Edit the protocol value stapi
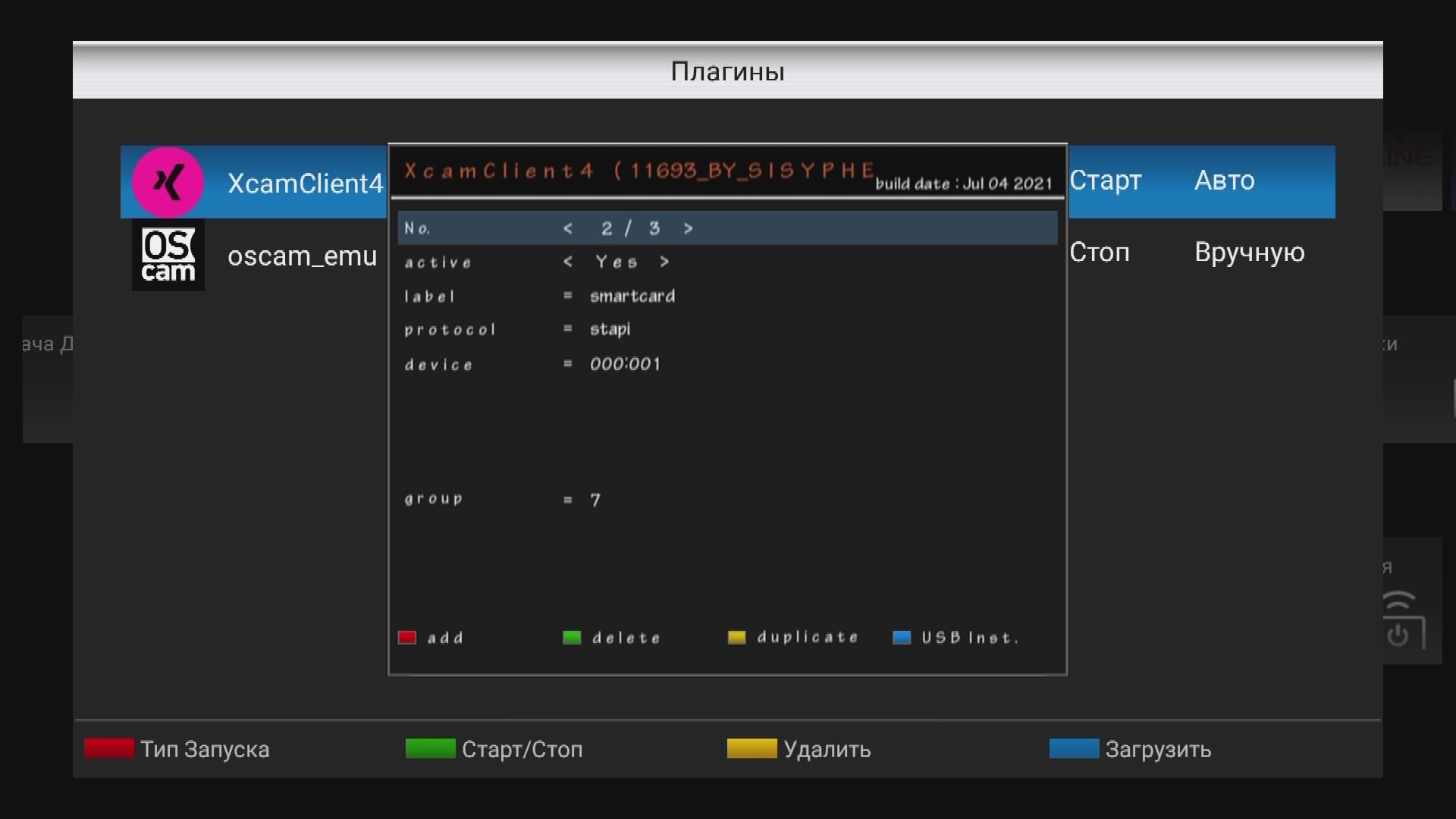The image size is (1456, 819). tap(610, 329)
